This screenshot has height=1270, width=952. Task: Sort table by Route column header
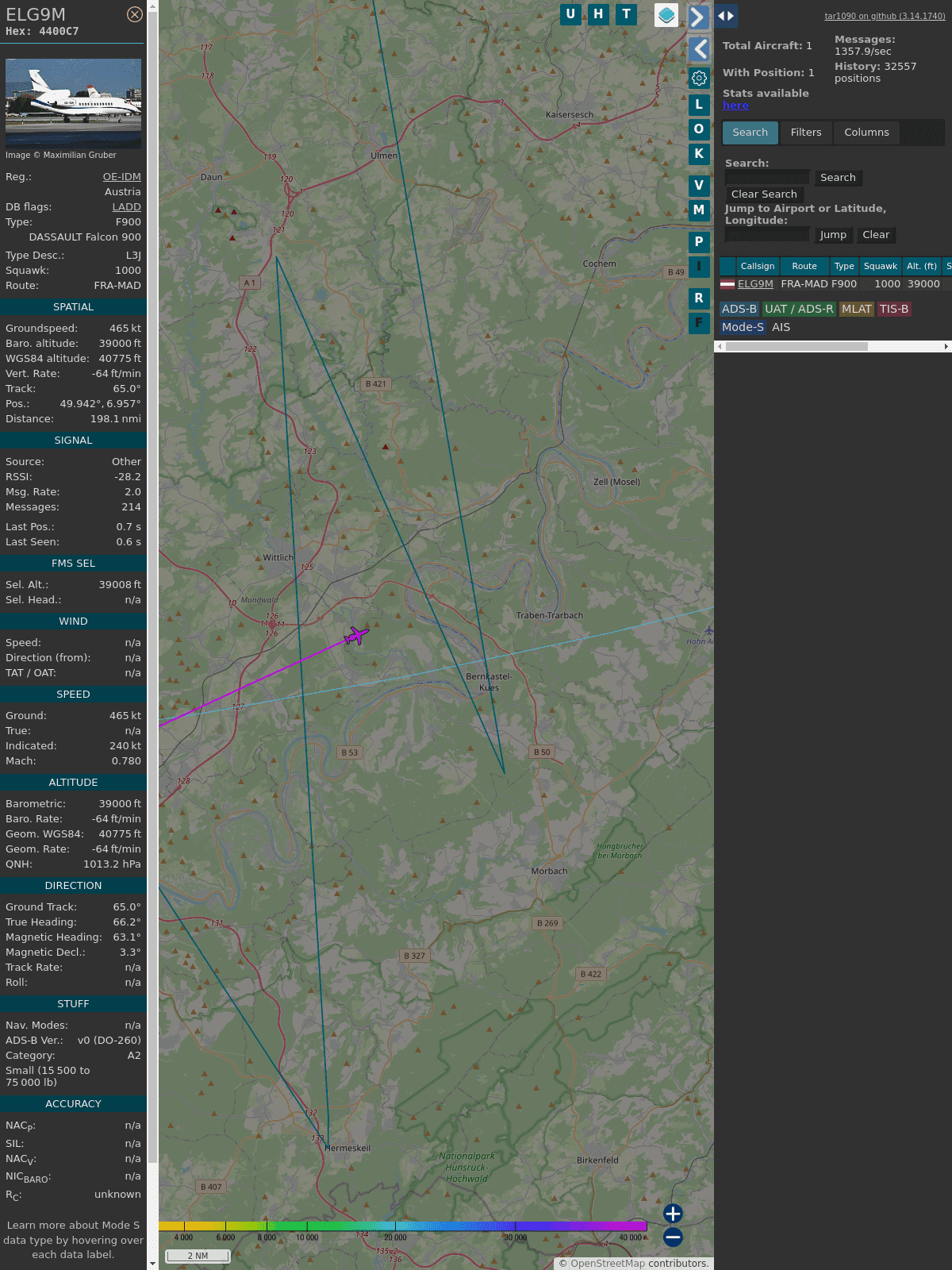click(804, 267)
